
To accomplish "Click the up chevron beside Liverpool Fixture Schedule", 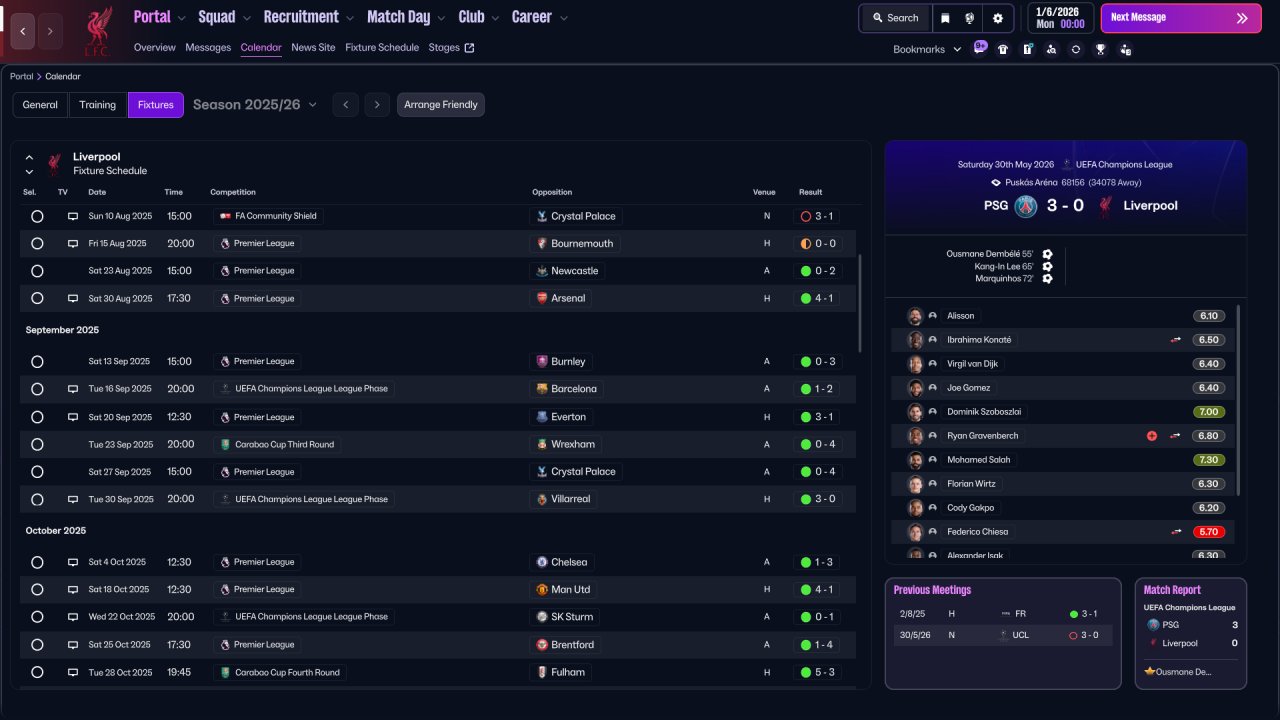I will [29, 157].
